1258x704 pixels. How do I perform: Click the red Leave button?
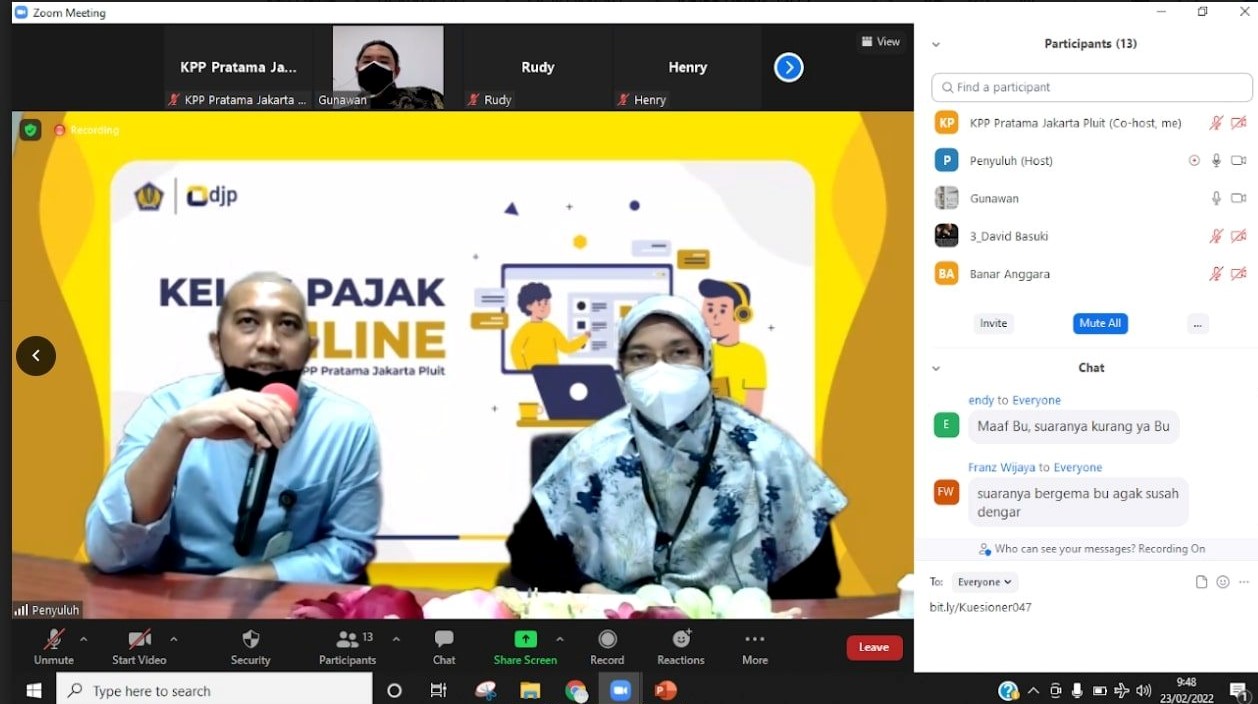click(x=874, y=647)
